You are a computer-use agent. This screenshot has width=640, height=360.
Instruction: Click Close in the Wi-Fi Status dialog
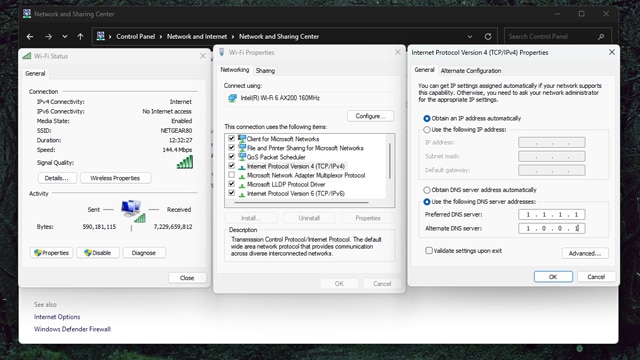[x=187, y=278]
